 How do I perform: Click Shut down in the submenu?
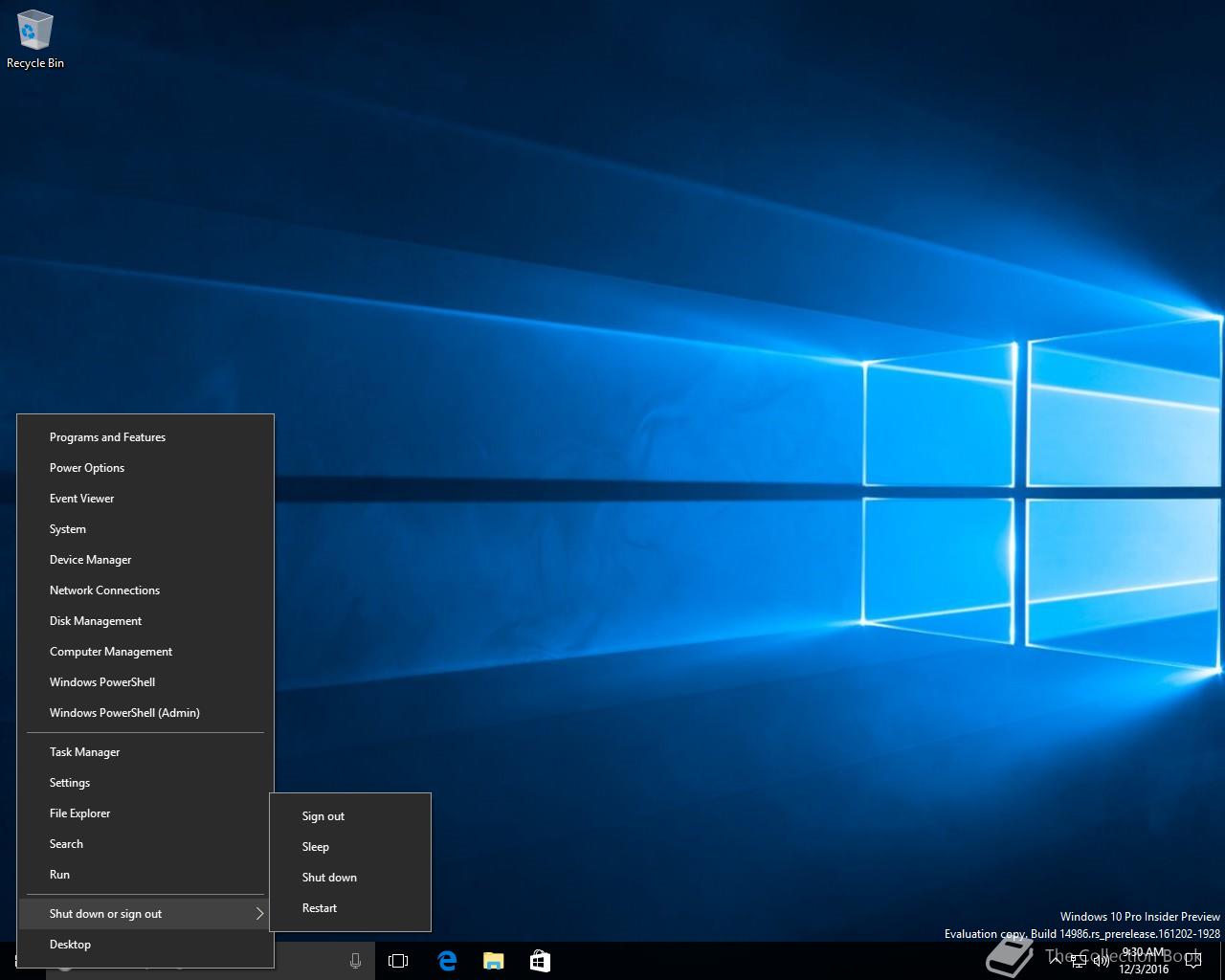(350, 878)
